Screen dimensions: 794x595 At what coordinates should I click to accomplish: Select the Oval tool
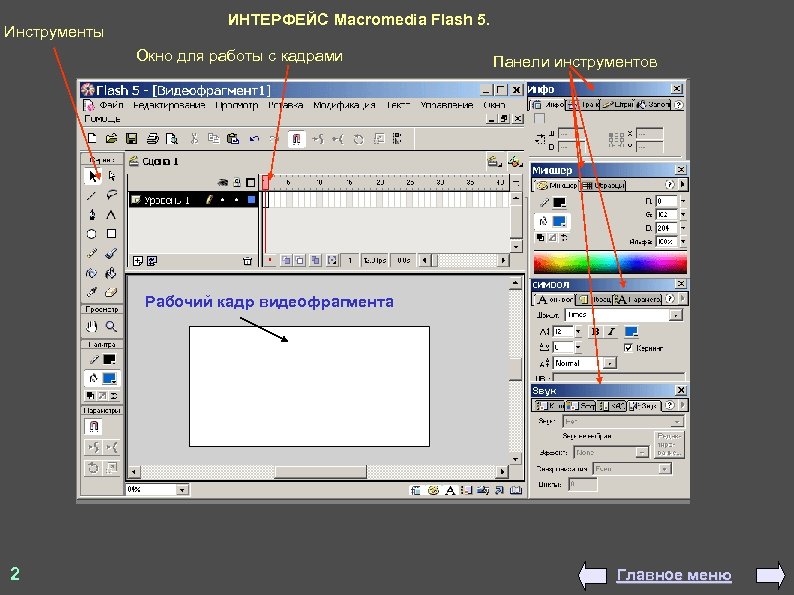coord(91,234)
